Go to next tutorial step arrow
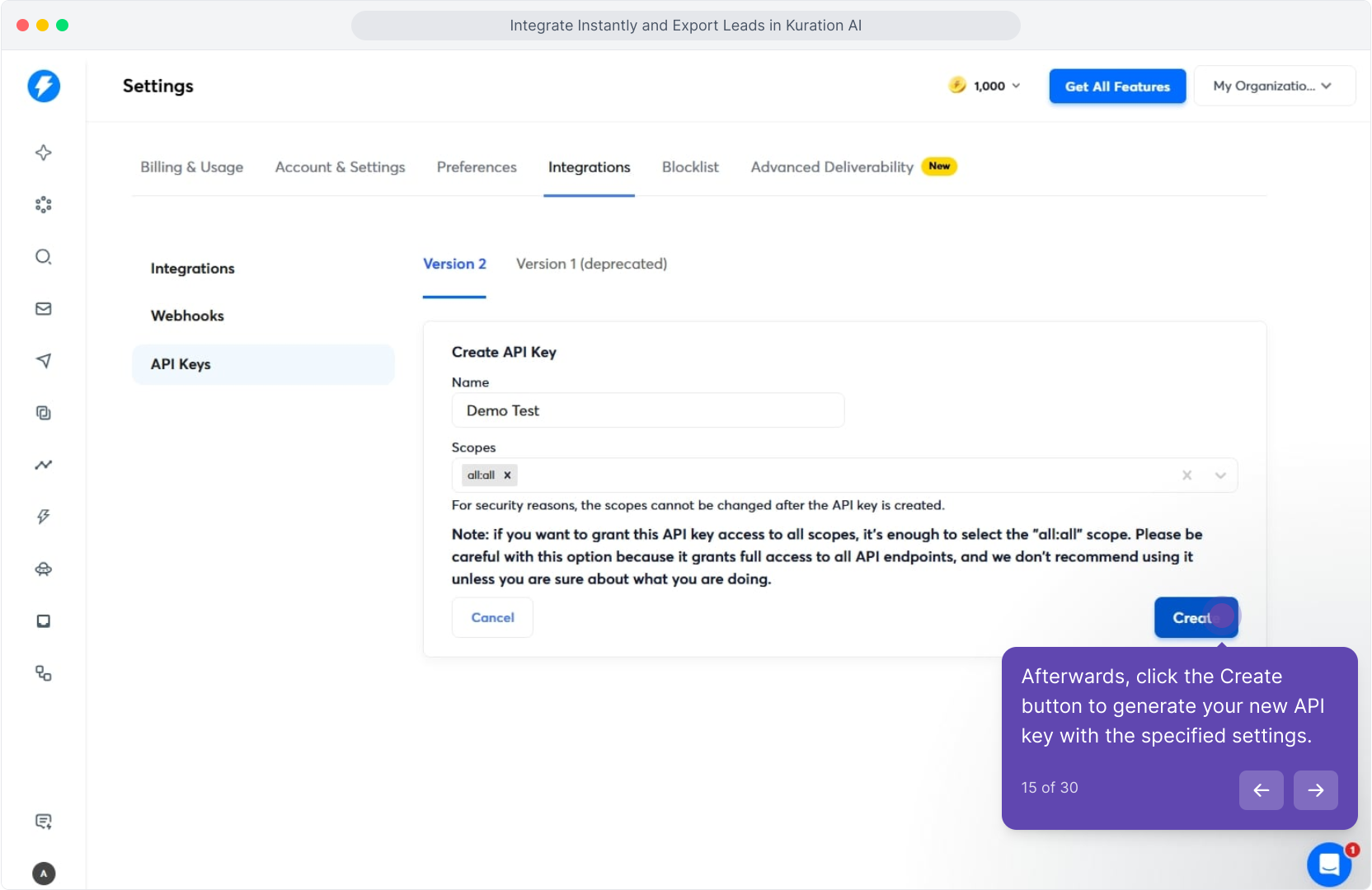 click(1315, 790)
